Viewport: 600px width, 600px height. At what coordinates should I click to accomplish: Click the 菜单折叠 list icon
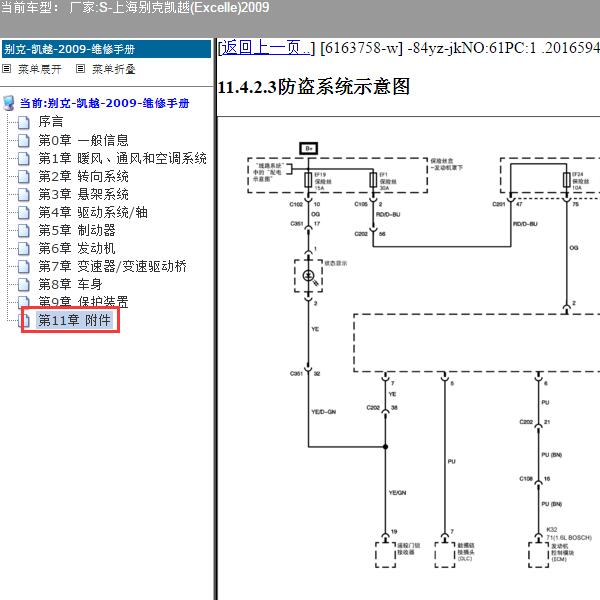coord(80,69)
